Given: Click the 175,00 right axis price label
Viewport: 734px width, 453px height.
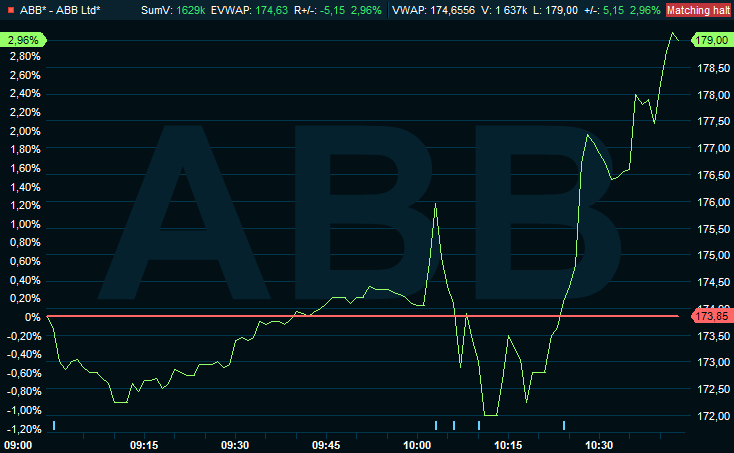Looking at the screenshot, I should coord(713,256).
